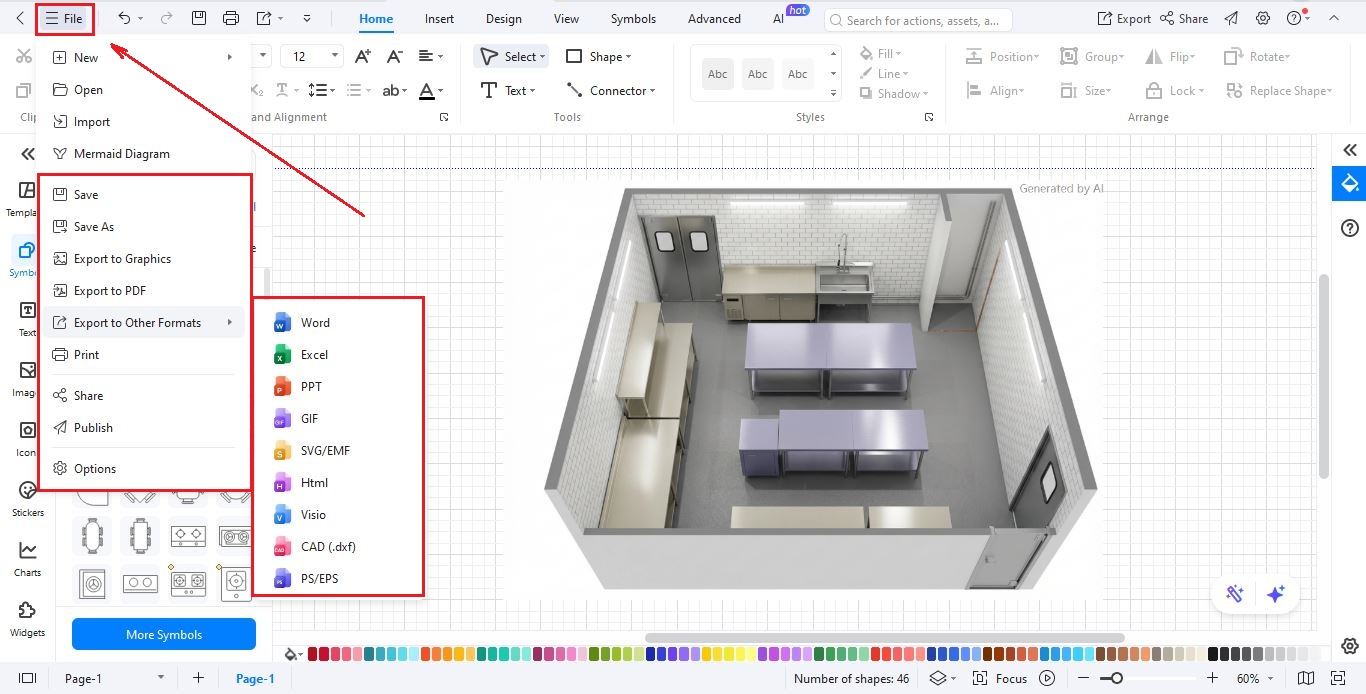Image resolution: width=1366 pixels, height=694 pixels.
Task: Click the Save disk icon in title bar
Action: click(199, 18)
